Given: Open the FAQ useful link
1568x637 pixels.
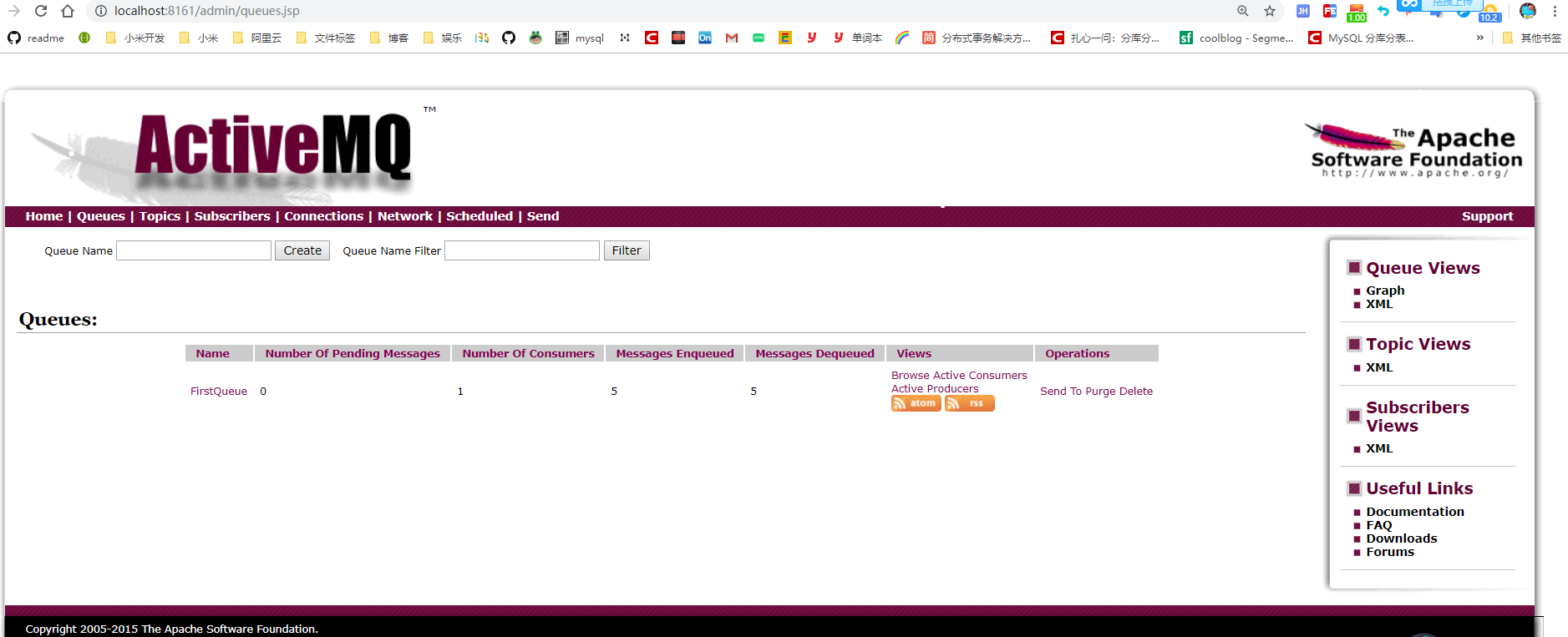Looking at the screenshot, I should pos(1379,525).
